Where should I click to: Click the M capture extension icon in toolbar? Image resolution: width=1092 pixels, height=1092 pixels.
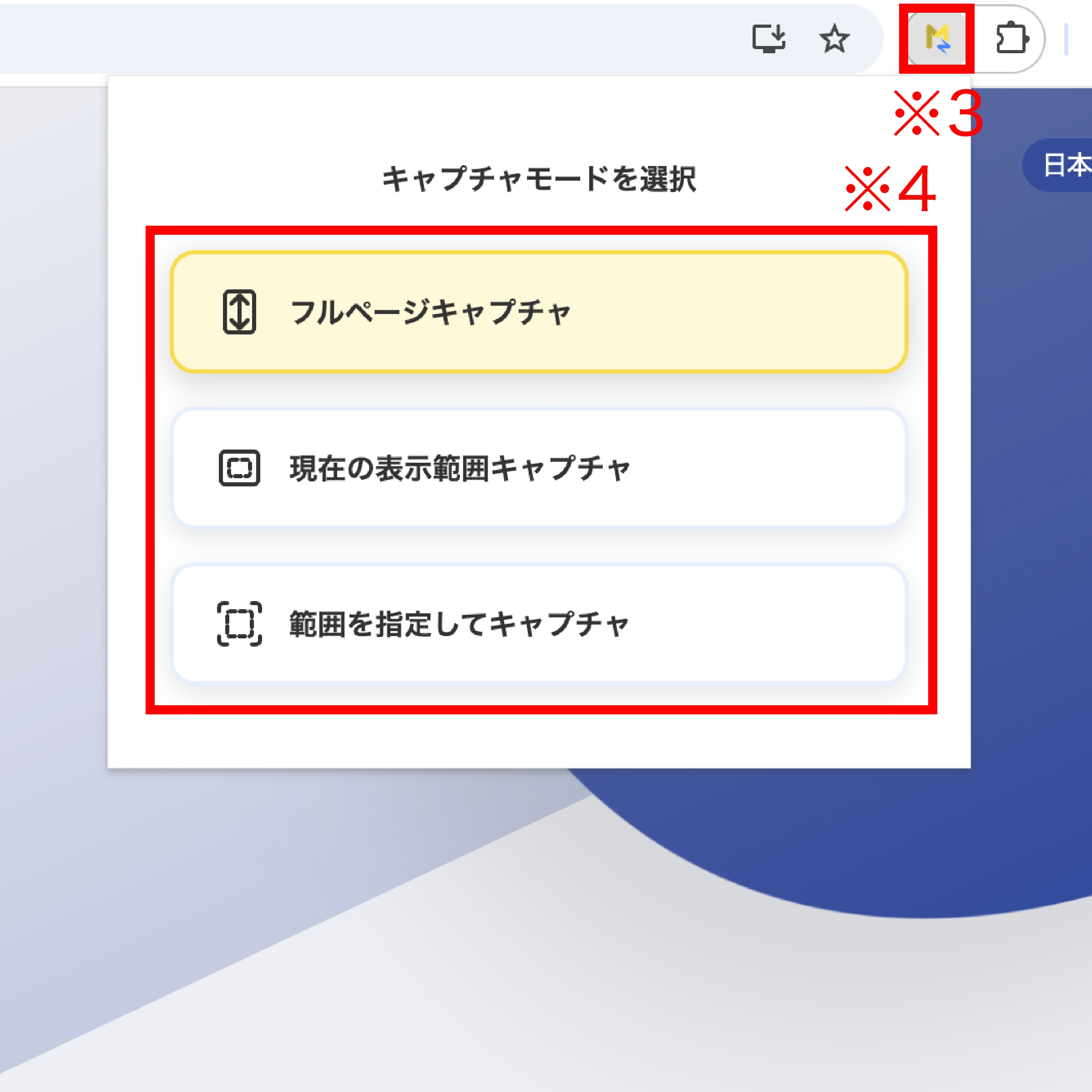coord(935,38)
